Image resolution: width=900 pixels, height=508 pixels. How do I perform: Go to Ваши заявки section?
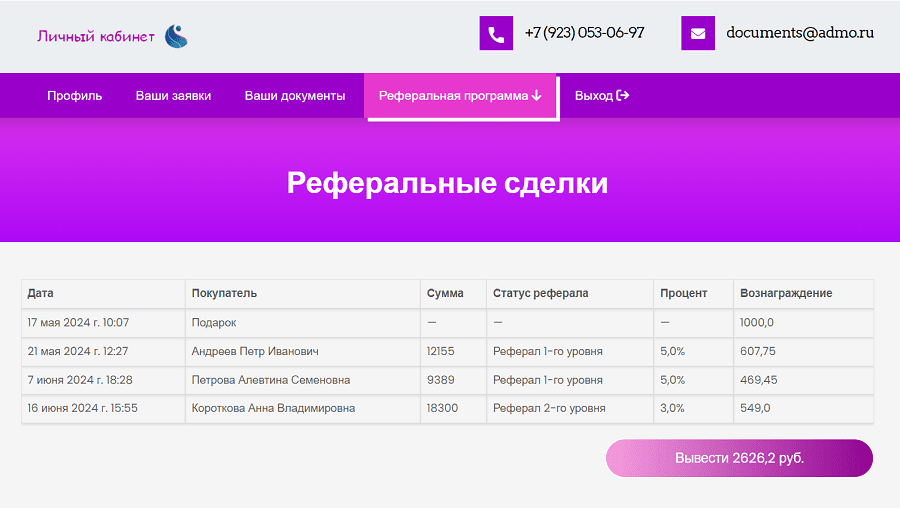pos(173,96)
